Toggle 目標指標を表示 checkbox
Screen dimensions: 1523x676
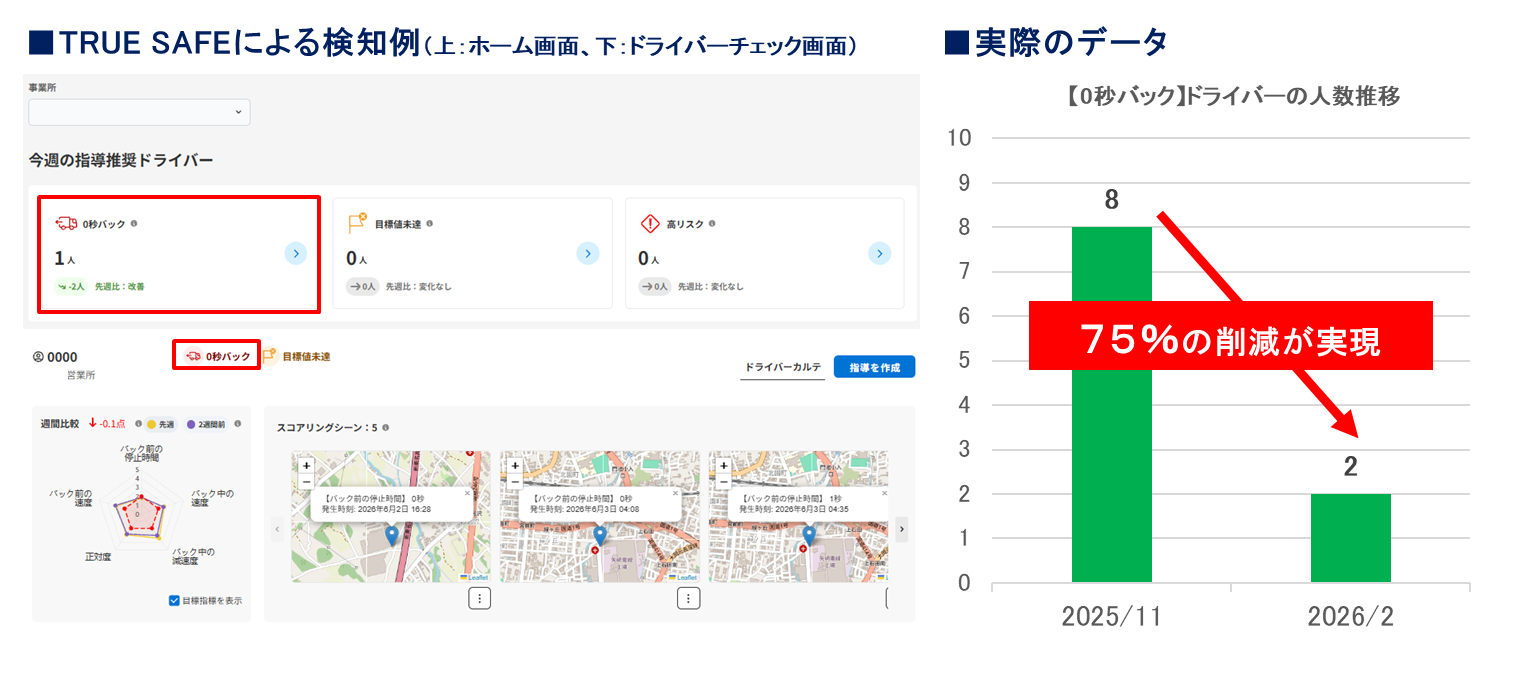(174, 600)
